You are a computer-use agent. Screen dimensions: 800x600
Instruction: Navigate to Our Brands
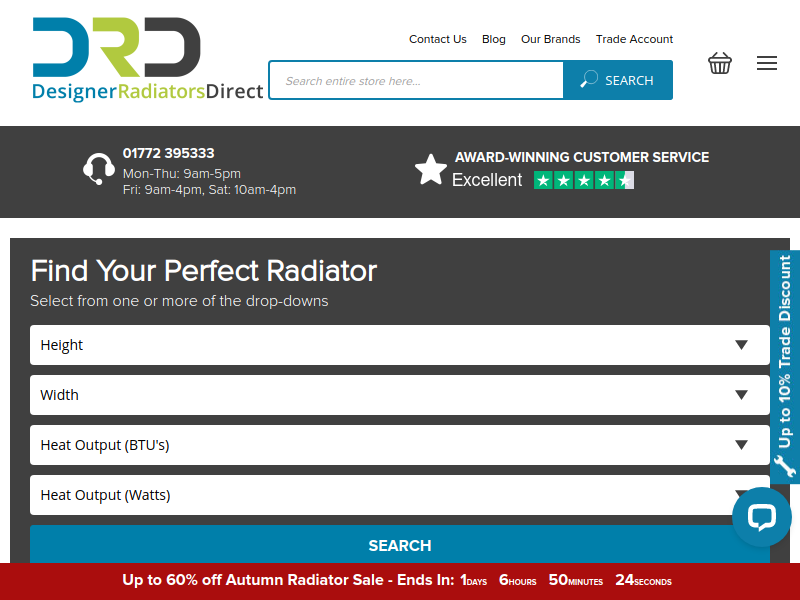click(550, 39)
